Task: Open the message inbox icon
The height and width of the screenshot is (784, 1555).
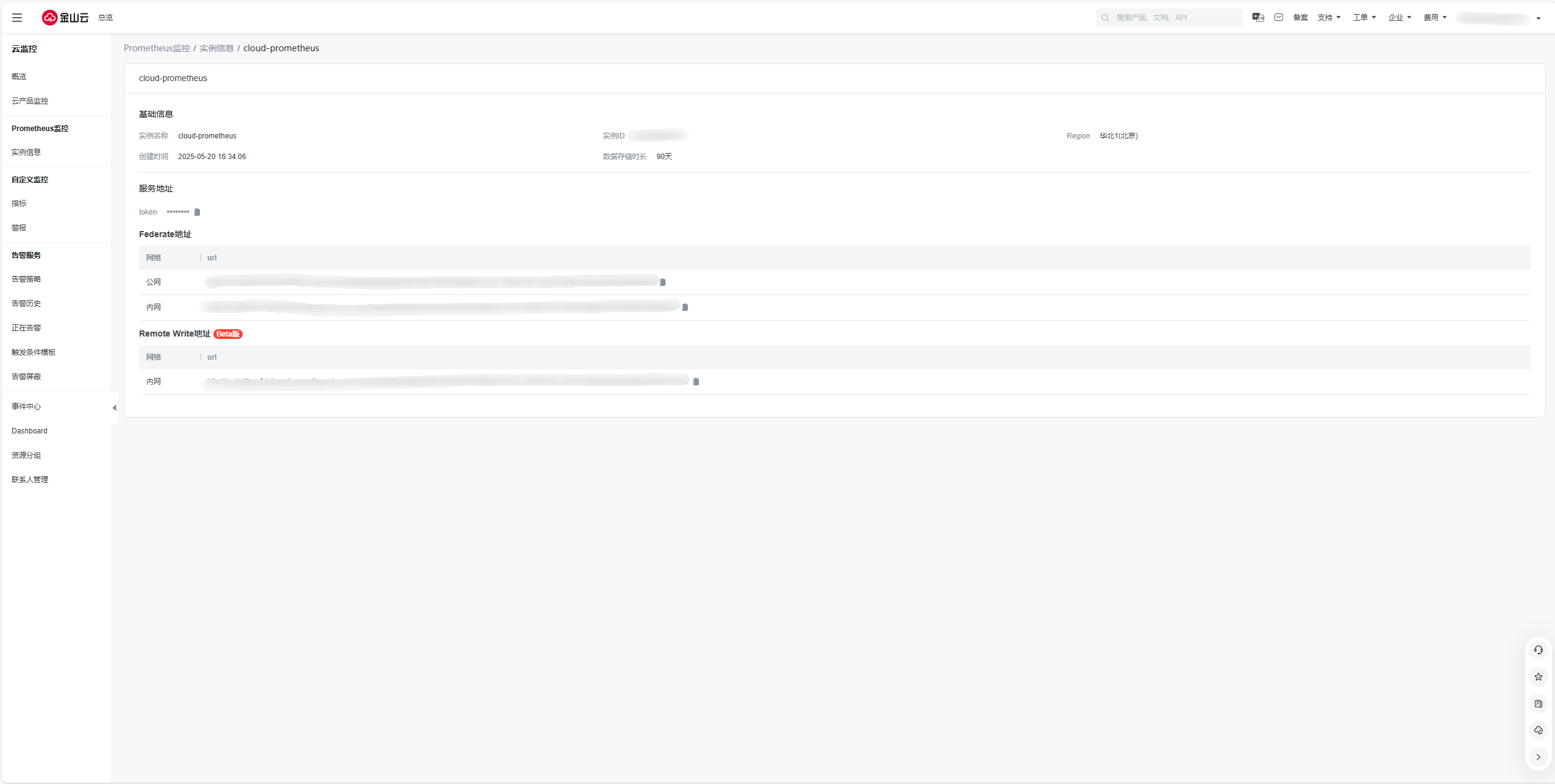Action: 1279,18
